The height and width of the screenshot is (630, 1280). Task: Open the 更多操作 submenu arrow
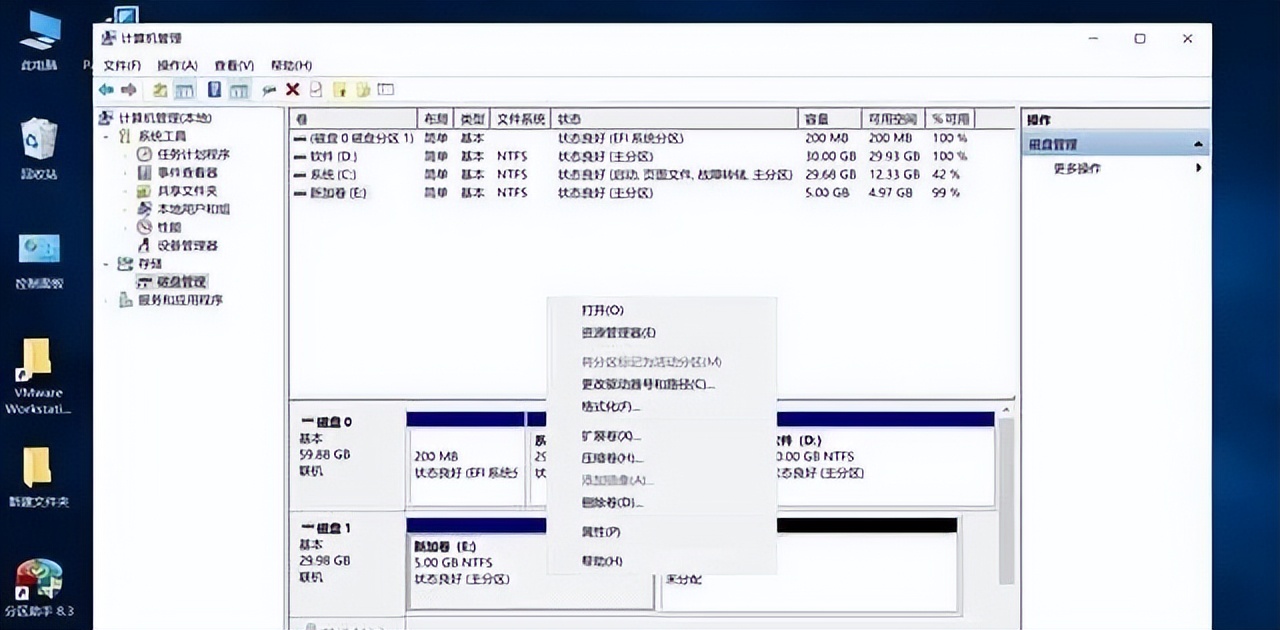tap(1199, 169)
